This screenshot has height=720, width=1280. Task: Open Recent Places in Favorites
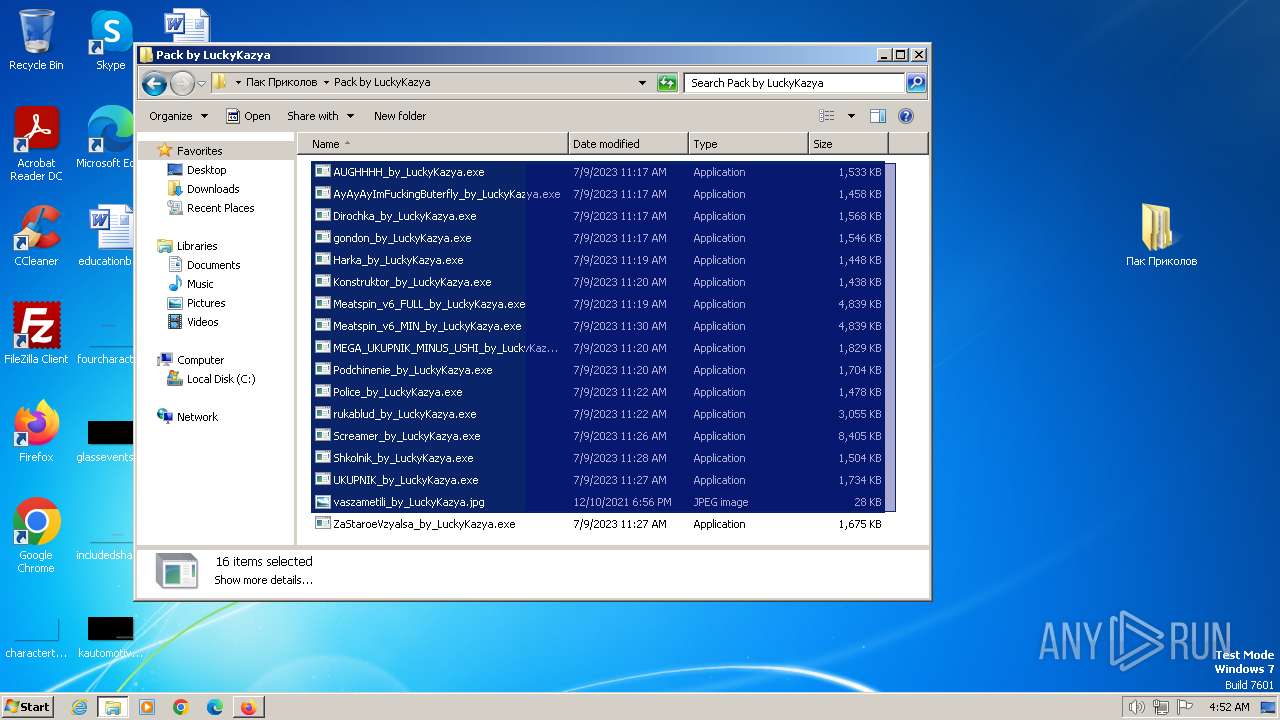click(220, 208)
